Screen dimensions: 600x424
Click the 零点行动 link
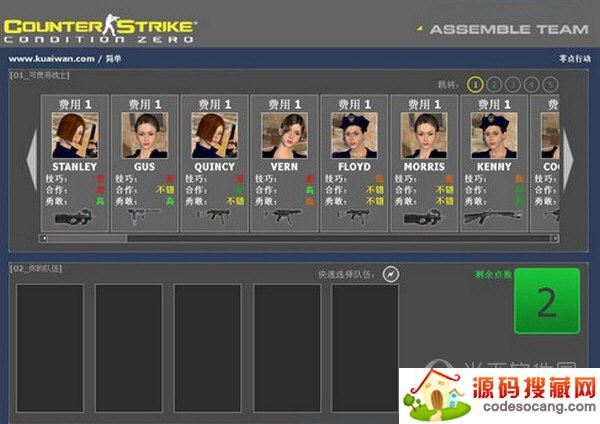tap(574, 59)
